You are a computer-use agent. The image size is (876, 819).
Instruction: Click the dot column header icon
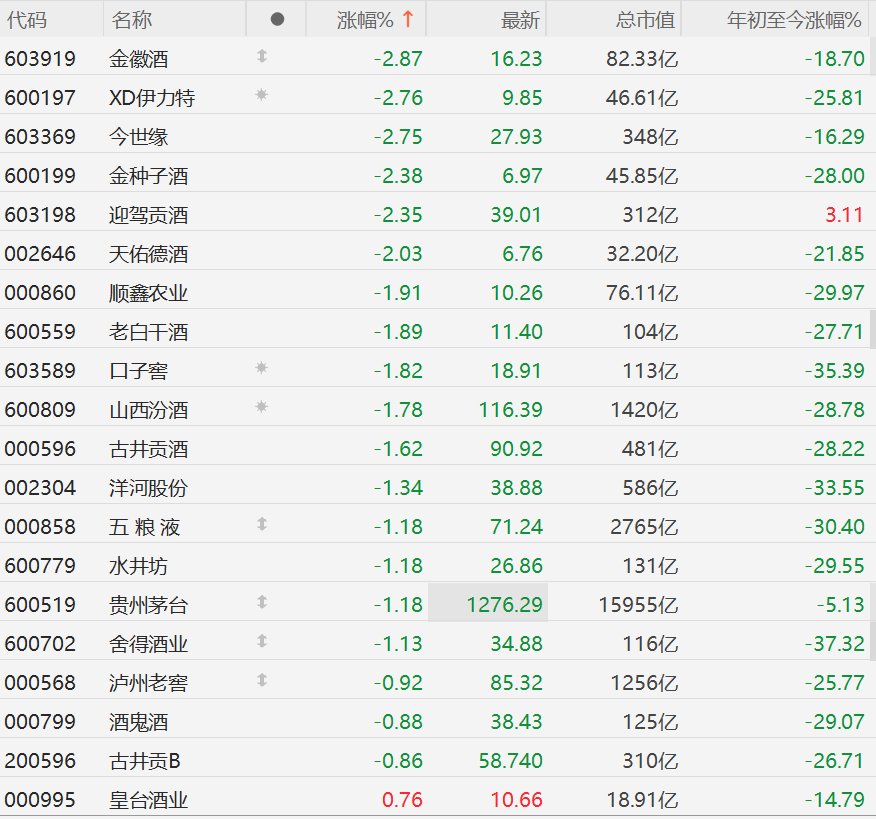[x=277, y=20]
